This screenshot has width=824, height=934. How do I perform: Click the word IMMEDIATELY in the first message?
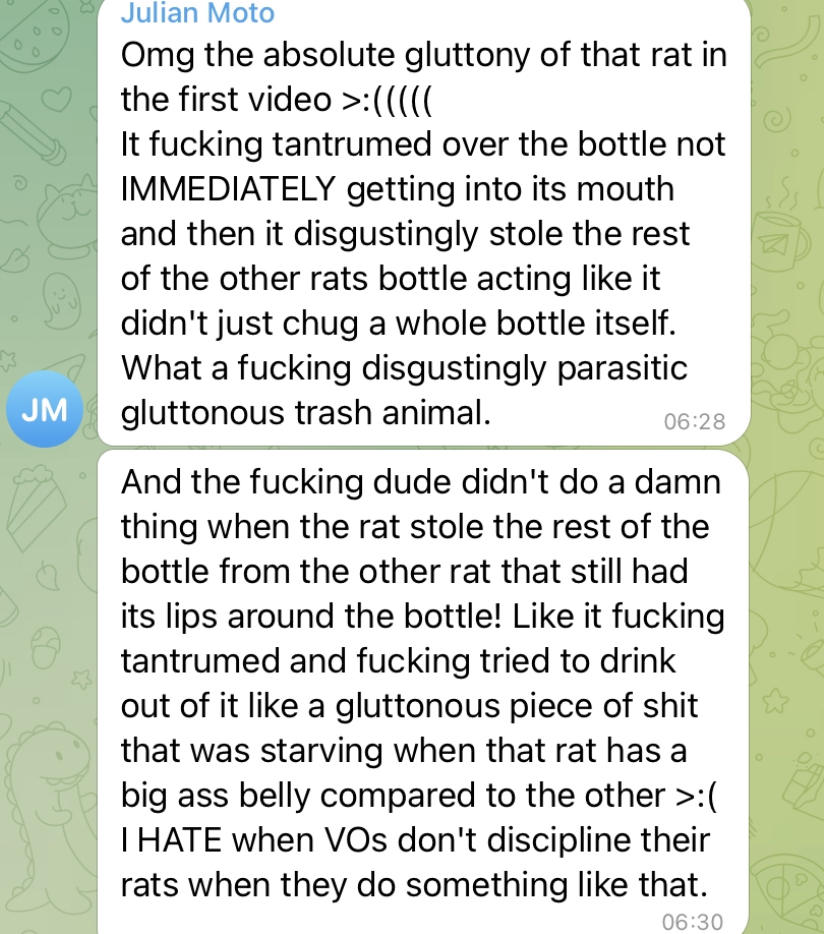(229, 189)
